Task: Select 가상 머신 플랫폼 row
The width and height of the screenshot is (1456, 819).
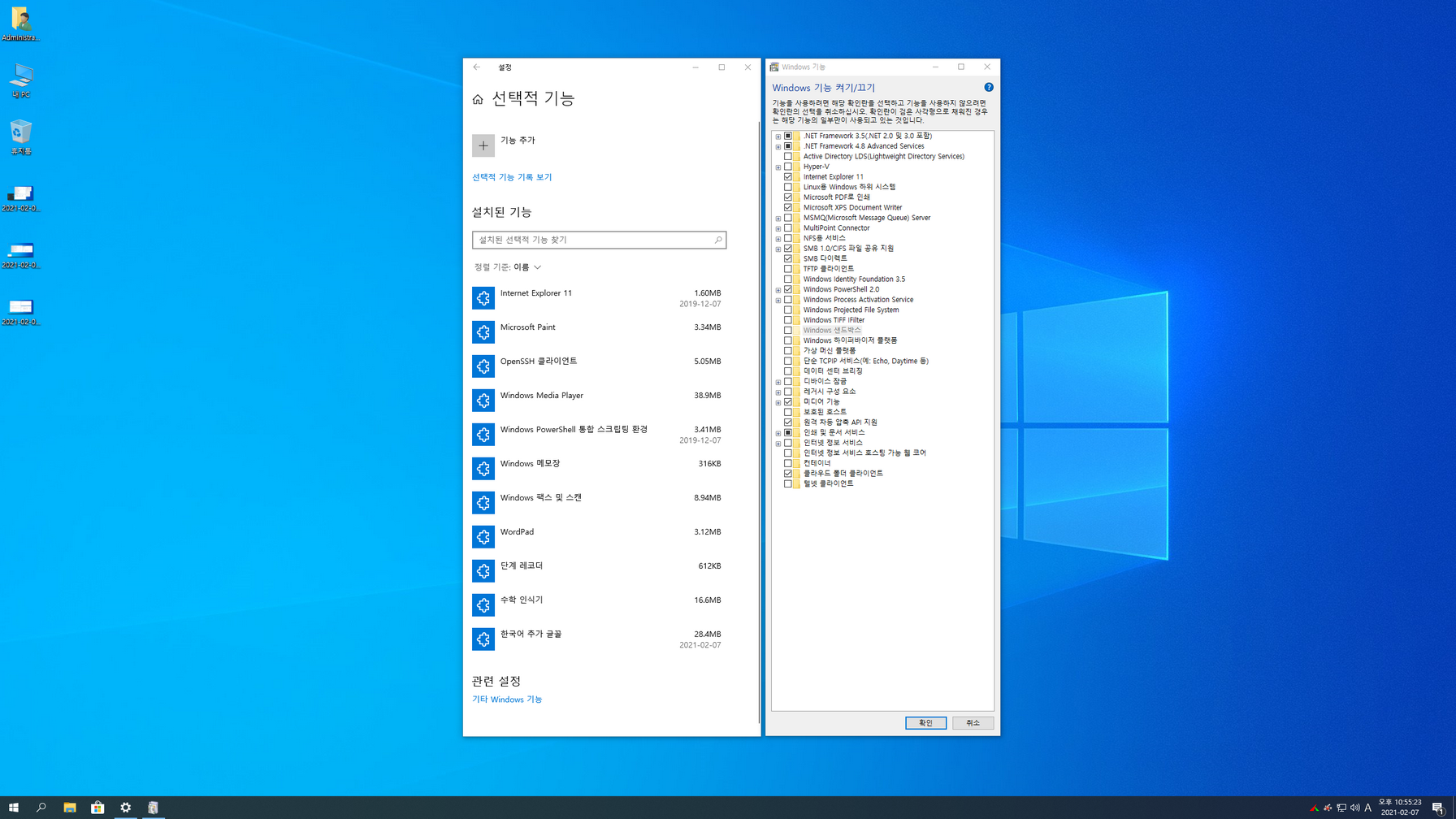Action: (829, 351)
